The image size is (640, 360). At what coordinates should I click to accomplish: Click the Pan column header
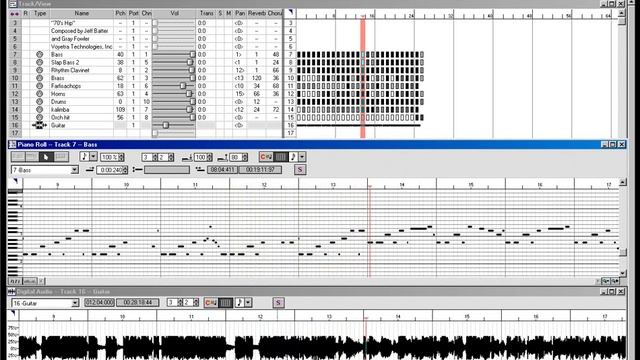tap(240, 13)
